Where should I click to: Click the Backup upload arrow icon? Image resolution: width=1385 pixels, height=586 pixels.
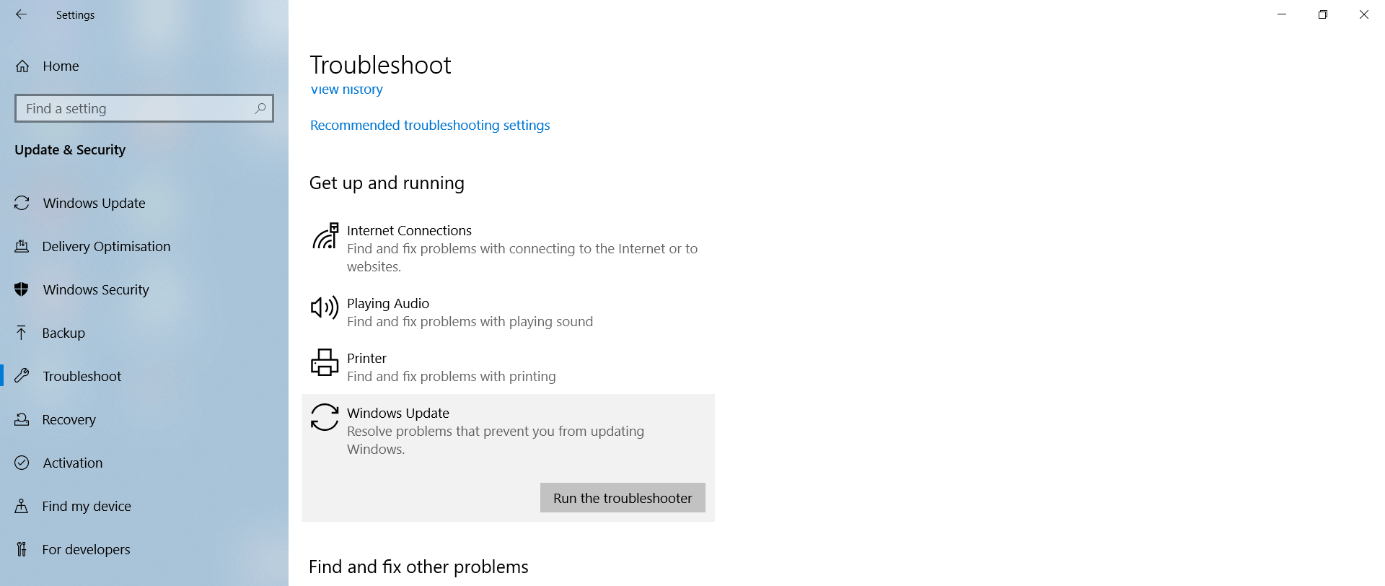(x=22, y=333)
